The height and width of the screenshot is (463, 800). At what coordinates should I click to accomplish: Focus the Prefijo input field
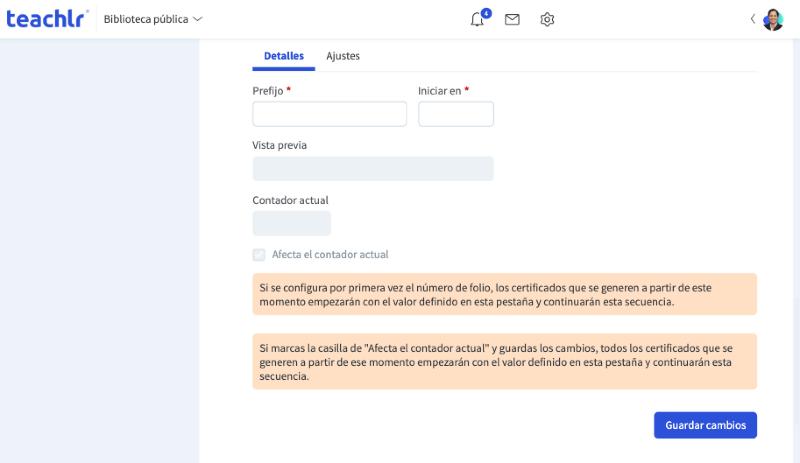330,114
